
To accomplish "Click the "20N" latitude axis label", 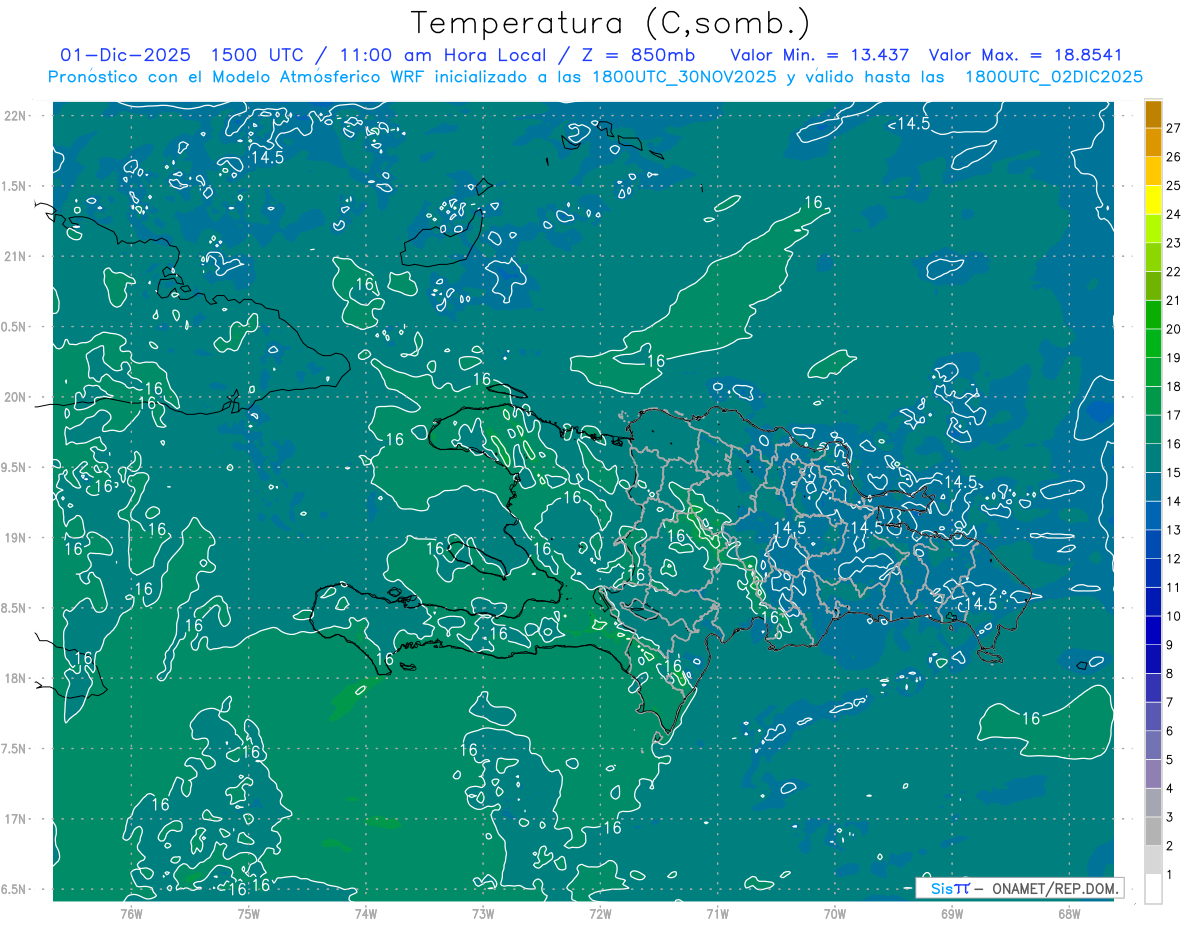I will [15, 397].
